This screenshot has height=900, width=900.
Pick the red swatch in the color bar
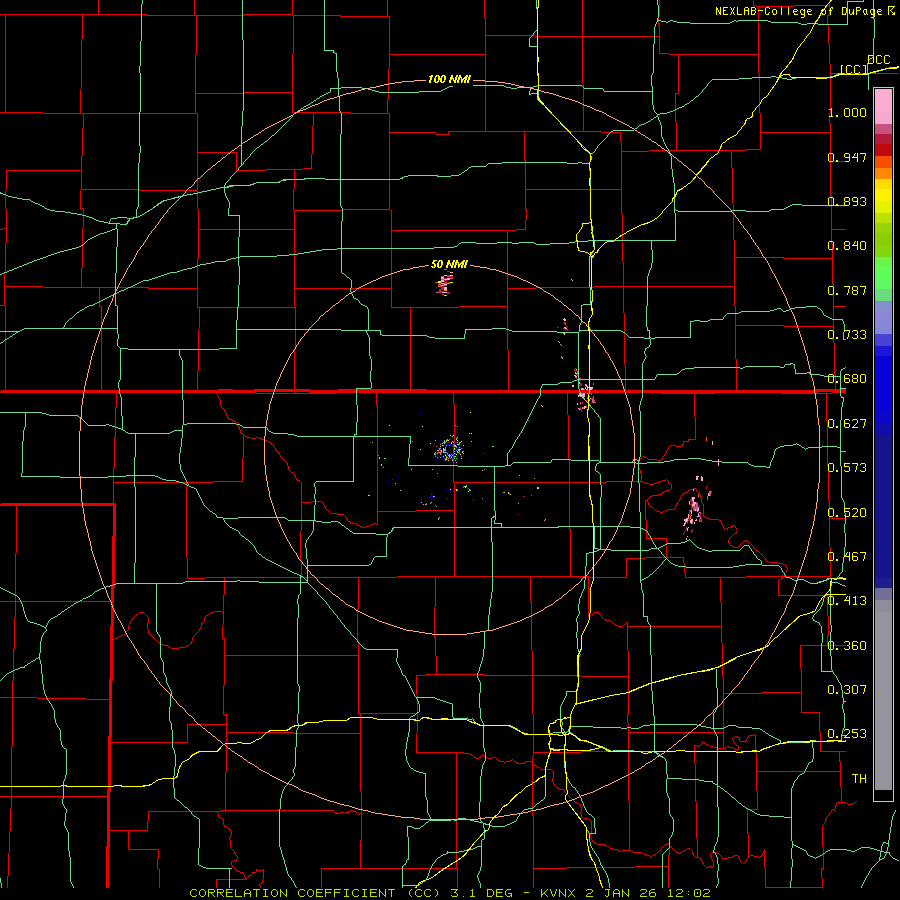(x=883, y=150)
